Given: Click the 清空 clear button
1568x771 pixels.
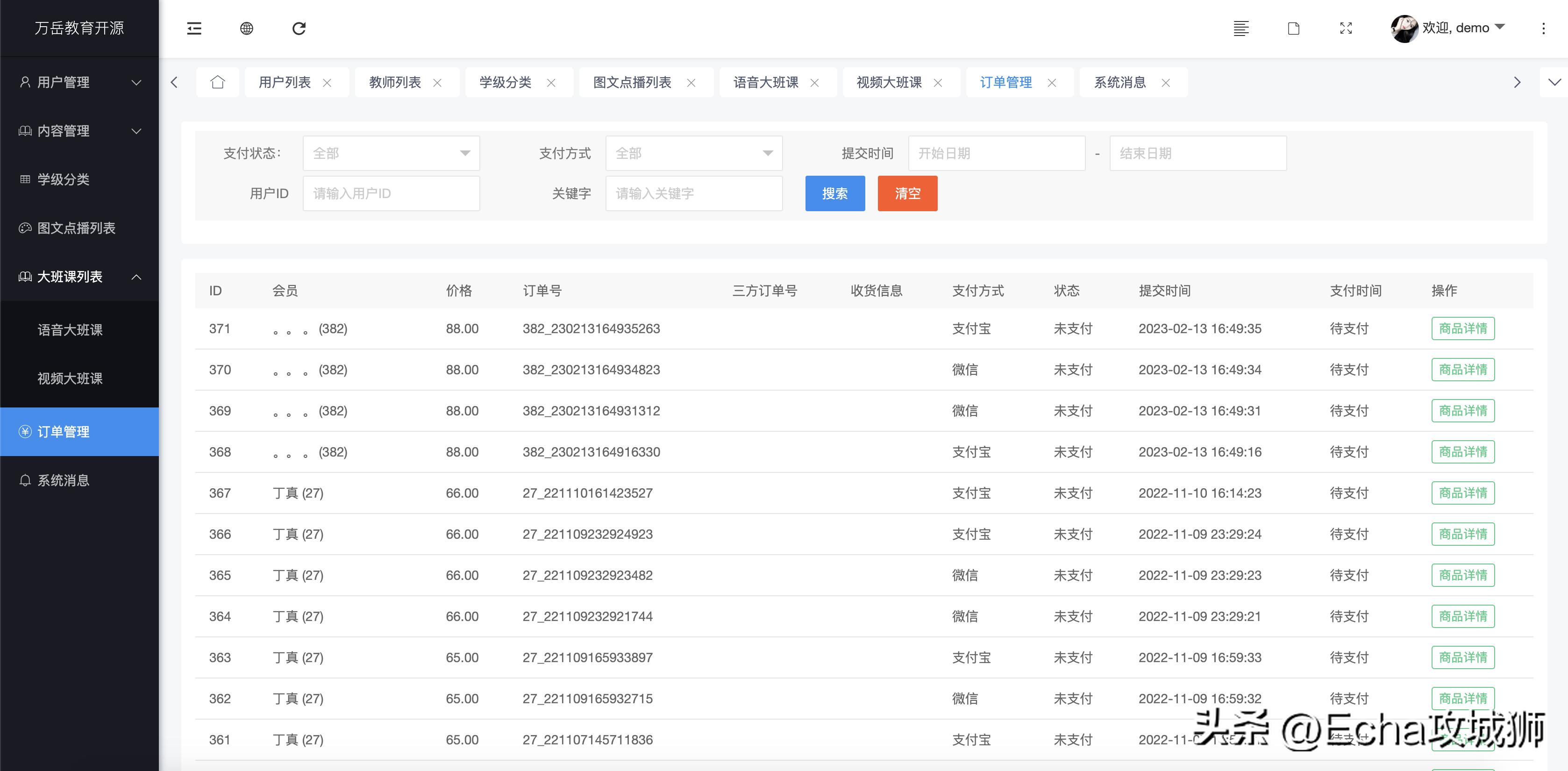Looking at the screenshot, I should coord(907,193).
